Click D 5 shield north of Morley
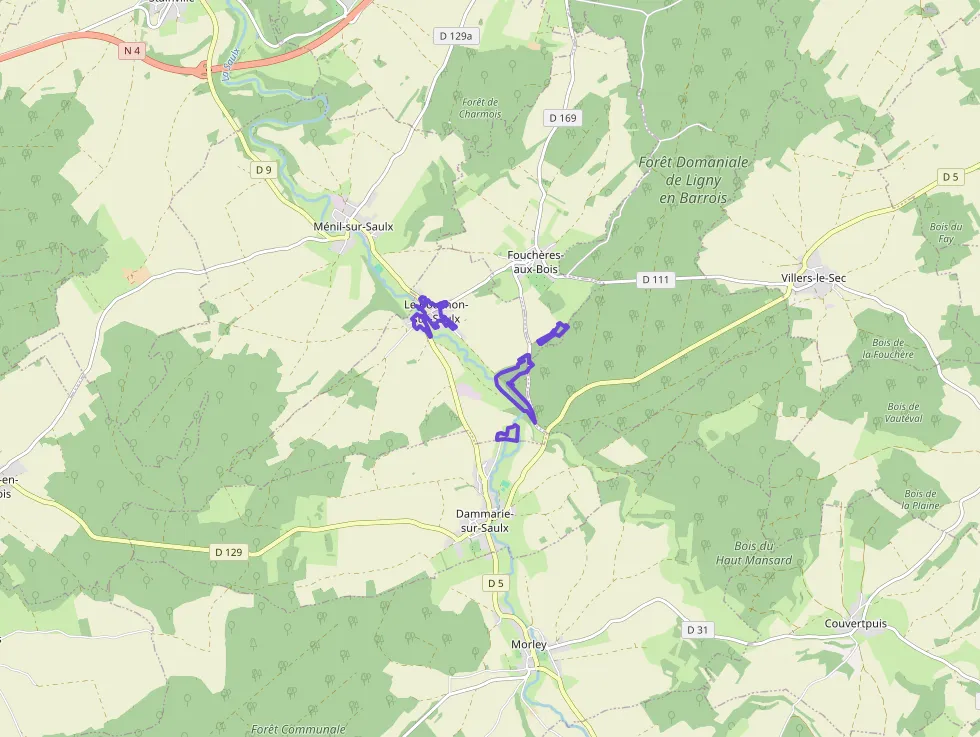 point(496,583)
